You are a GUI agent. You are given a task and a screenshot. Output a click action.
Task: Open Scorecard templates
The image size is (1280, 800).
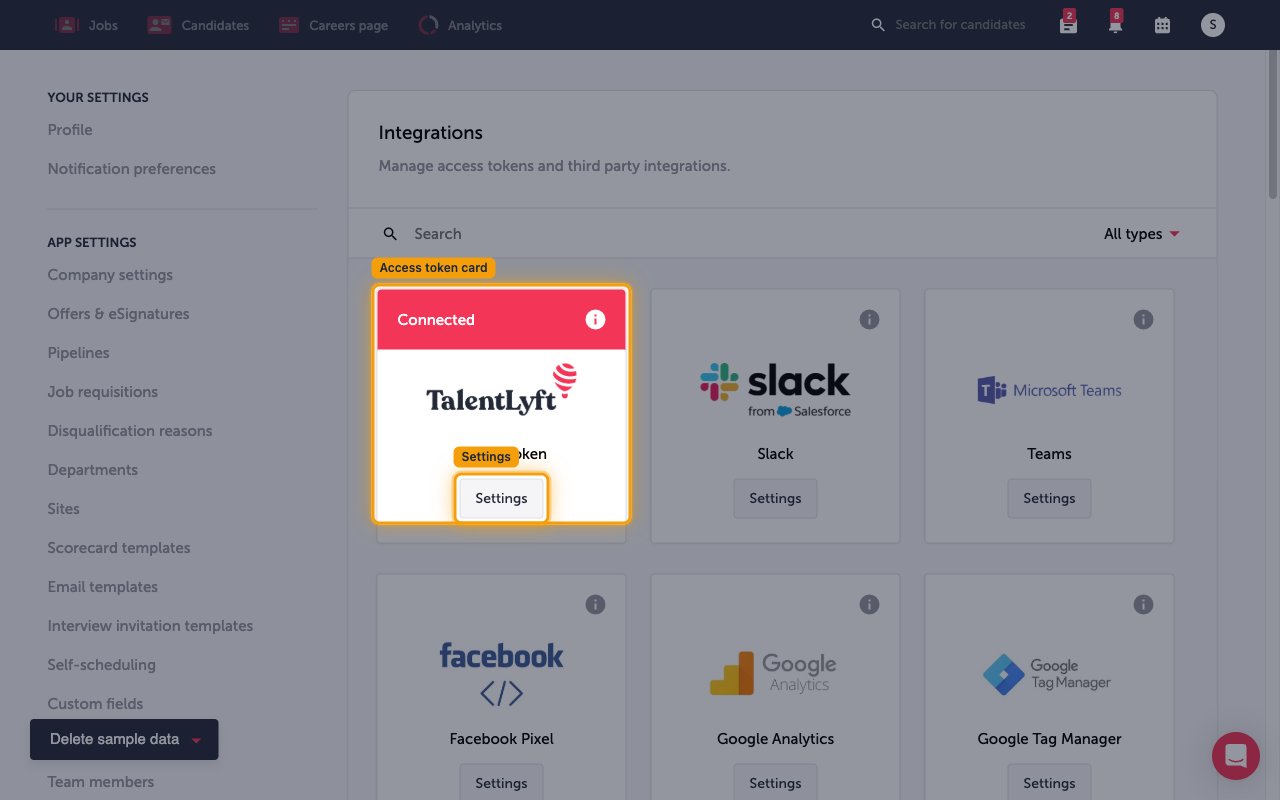pos(119,548)
